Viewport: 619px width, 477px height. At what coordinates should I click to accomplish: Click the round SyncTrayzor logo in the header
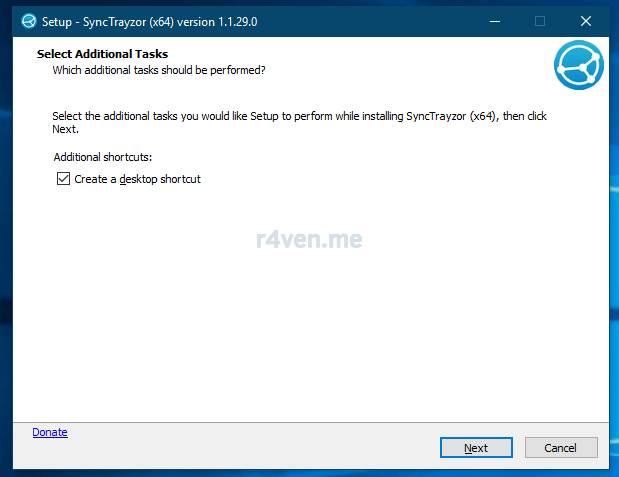coord(578,65)
